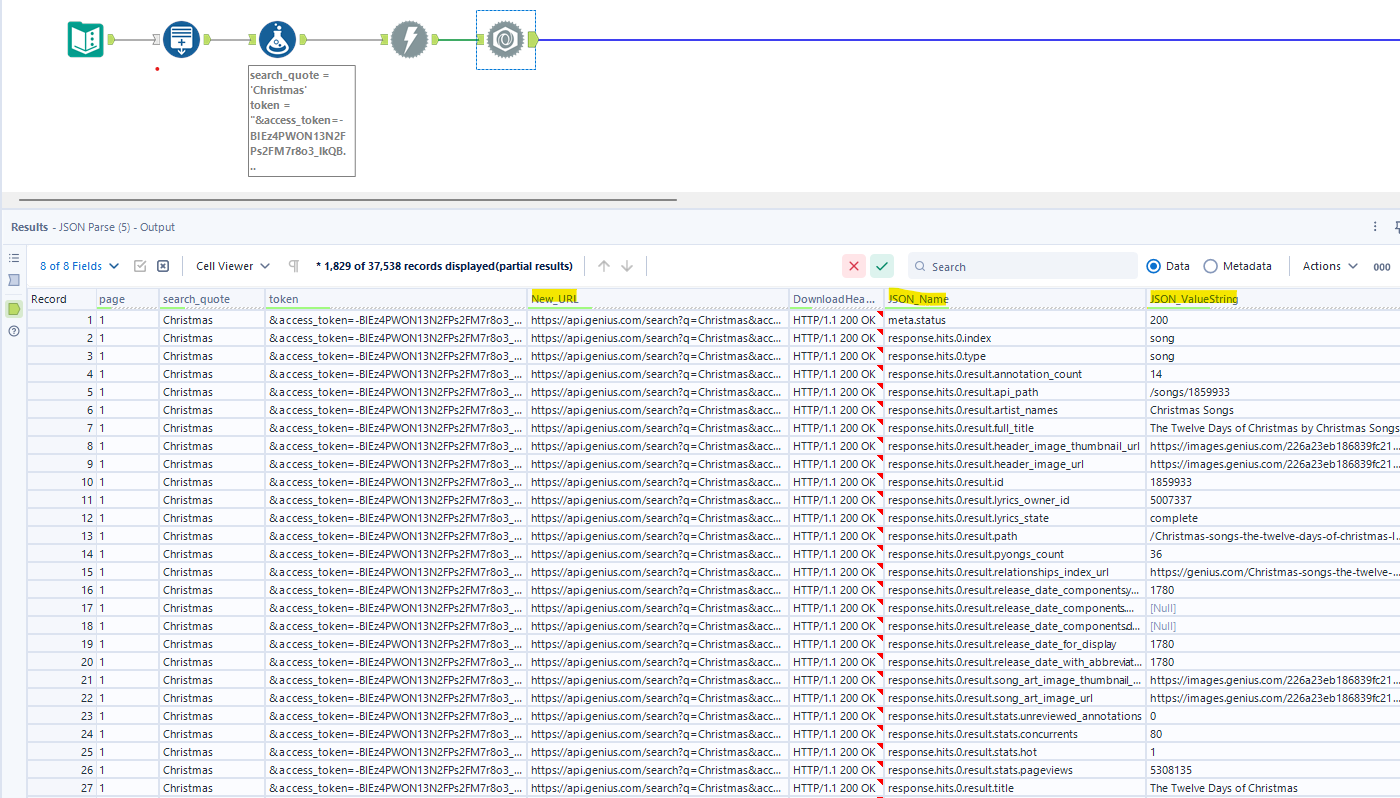Click the green checkmark apply button
1400x798 pixels.
(882, 266)
